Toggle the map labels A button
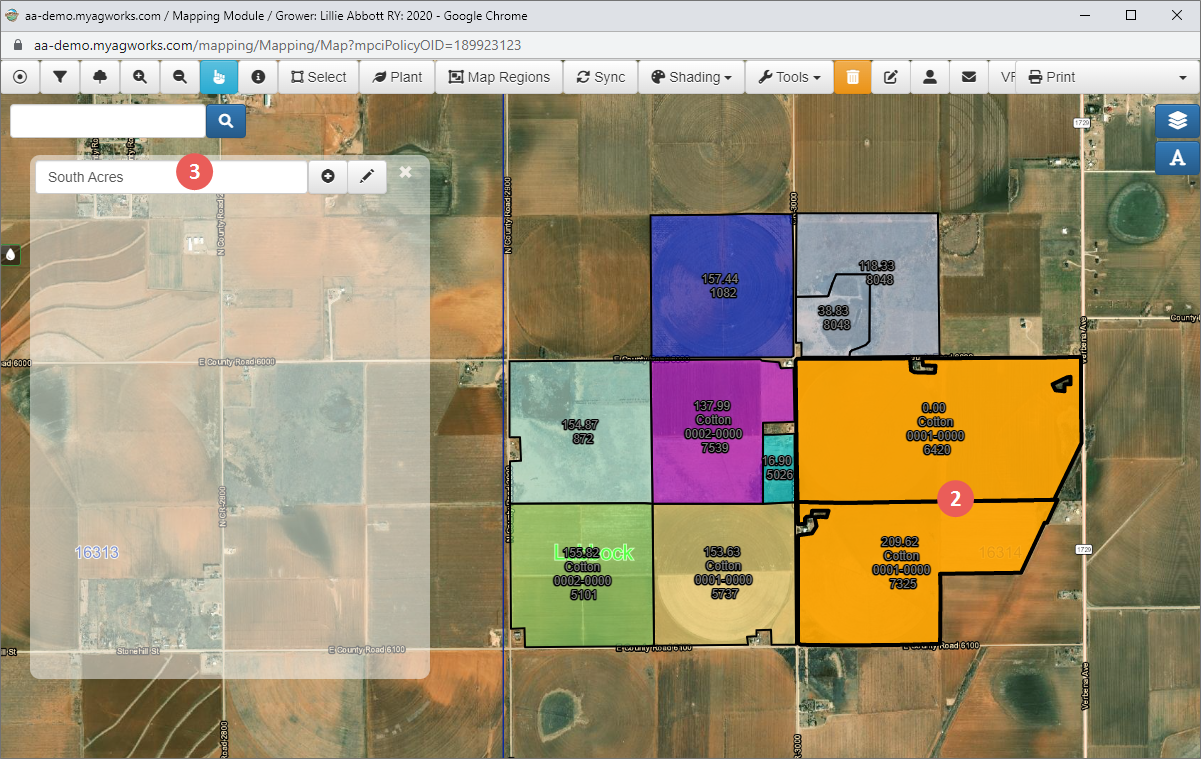The height and width of the screenshot is (759, 1201). tap(1178, 158)
